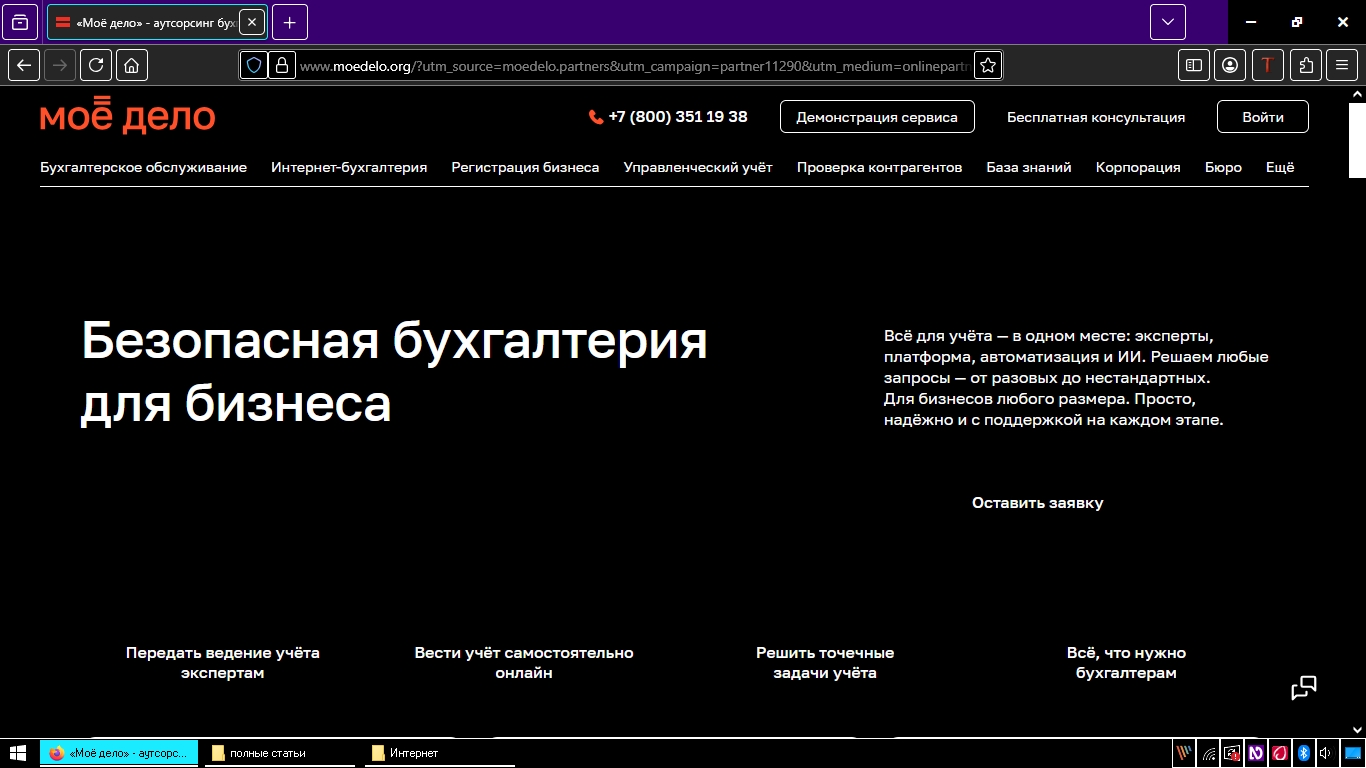Open Firefox View recent browsing icon
The width and height of the screenshot is (1366, 768).
pyautogui.click(x=20, y=22)
